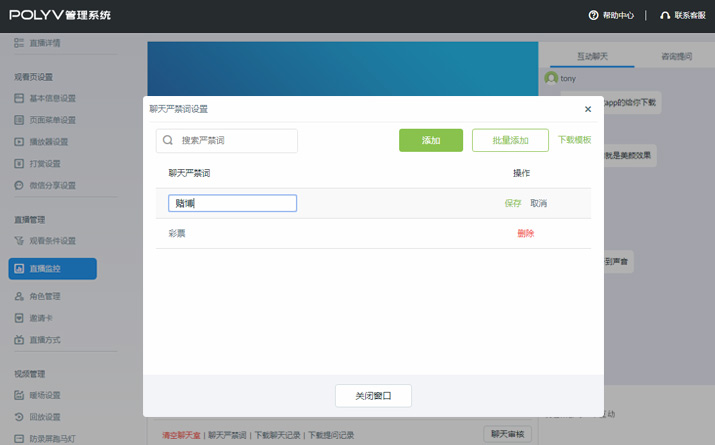
Task: Save the edited banned word 赌博
Action: pos(513,203)
